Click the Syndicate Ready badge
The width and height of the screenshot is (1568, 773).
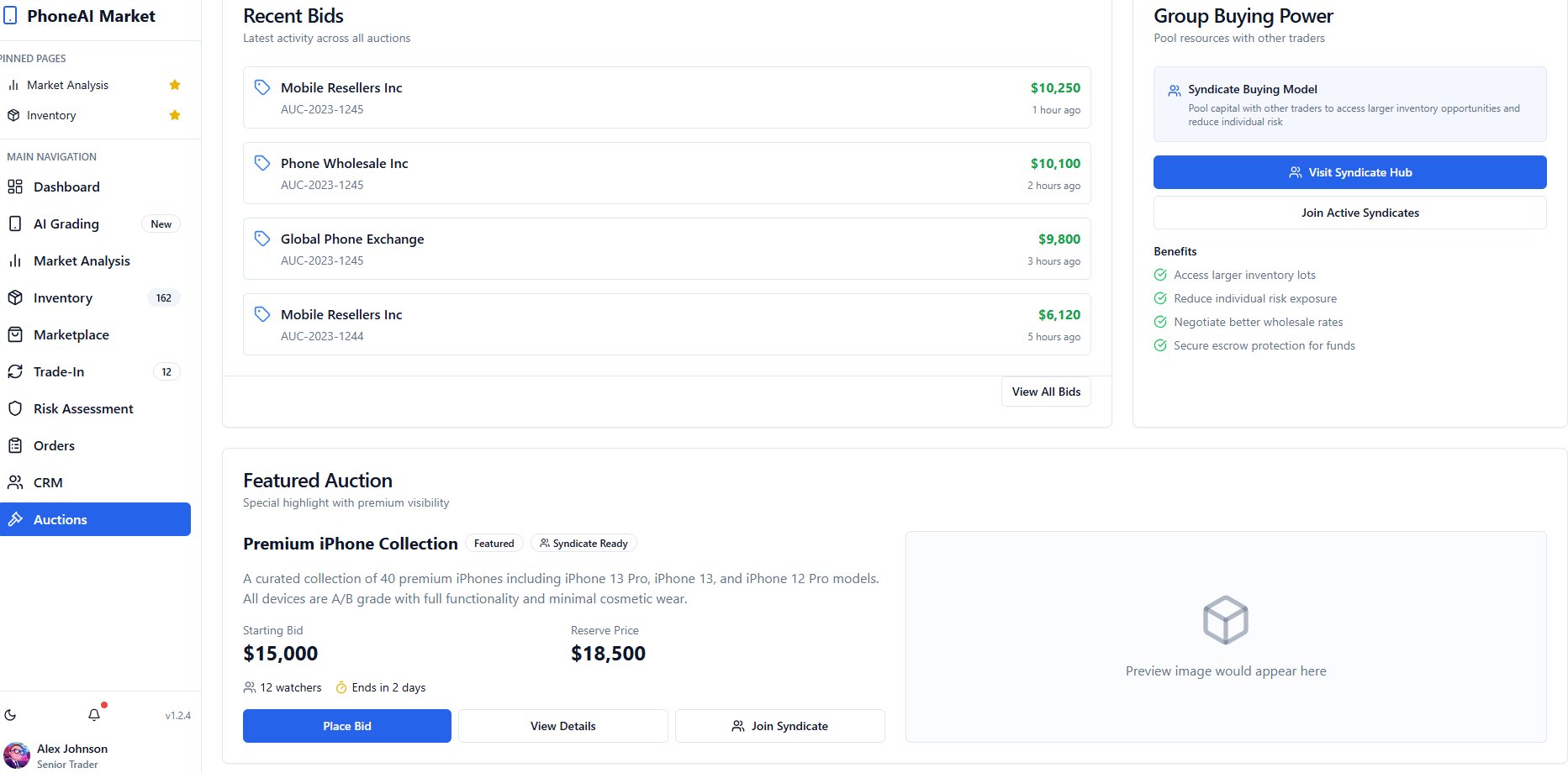(583, 544)
